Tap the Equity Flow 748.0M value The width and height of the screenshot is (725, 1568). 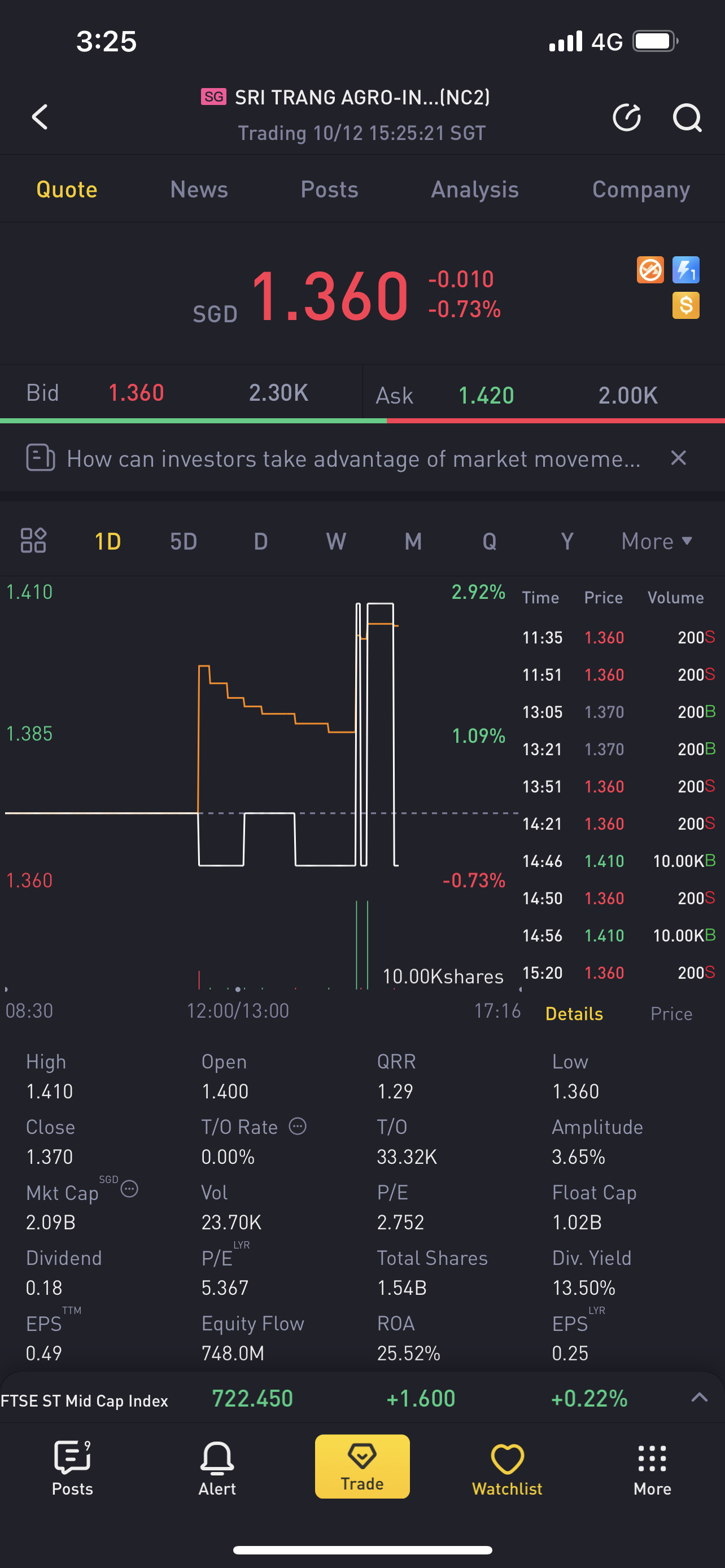[x=233, y=1352]
